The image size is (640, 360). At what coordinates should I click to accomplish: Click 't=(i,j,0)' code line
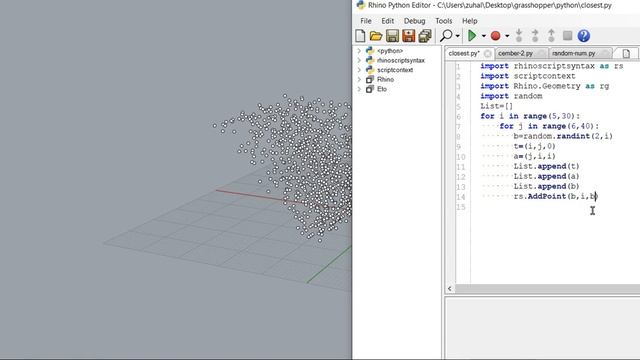point(534,146)
